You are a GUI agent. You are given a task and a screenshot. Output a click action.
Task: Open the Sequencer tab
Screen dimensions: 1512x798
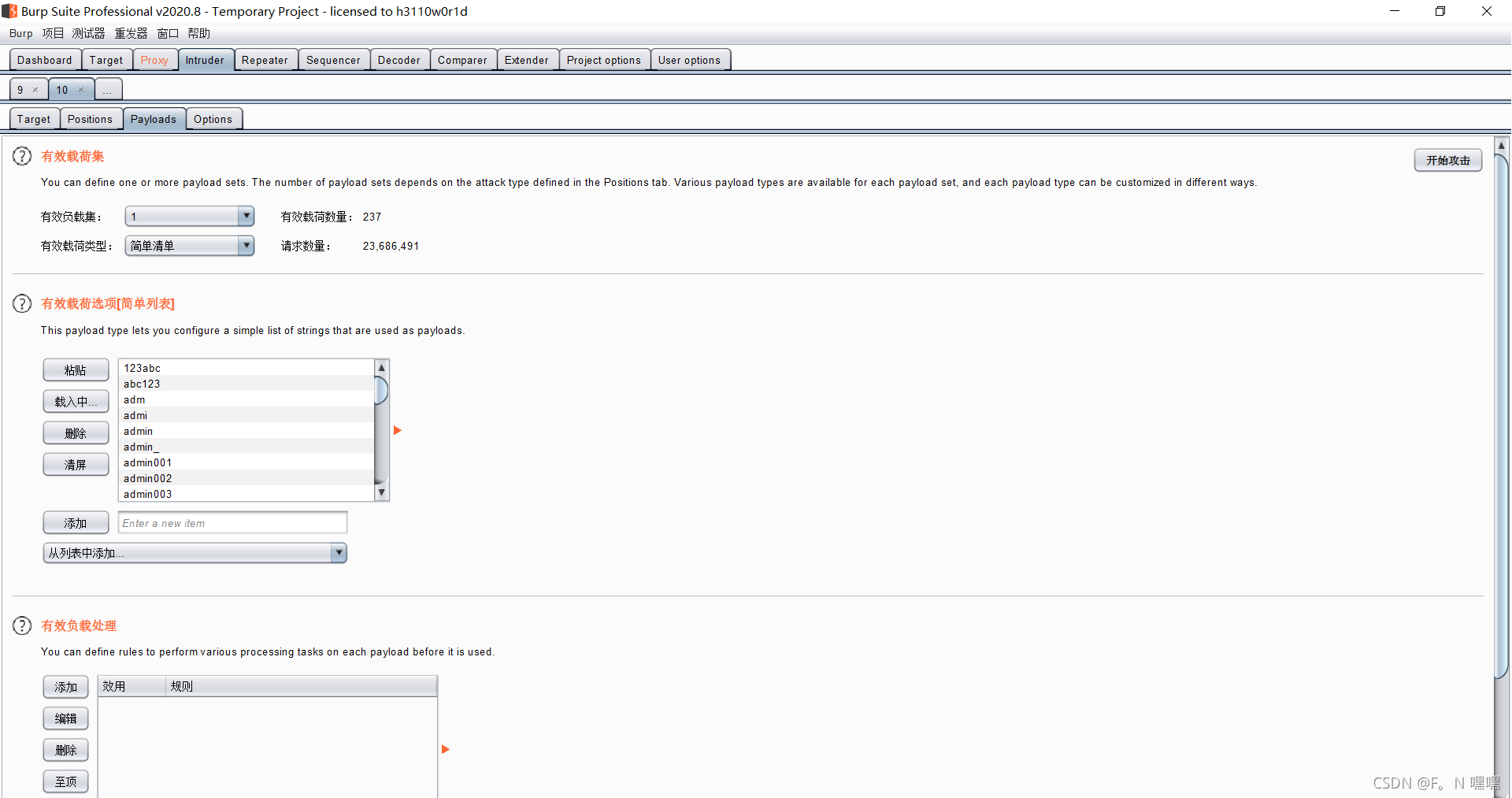click(333, 60)
